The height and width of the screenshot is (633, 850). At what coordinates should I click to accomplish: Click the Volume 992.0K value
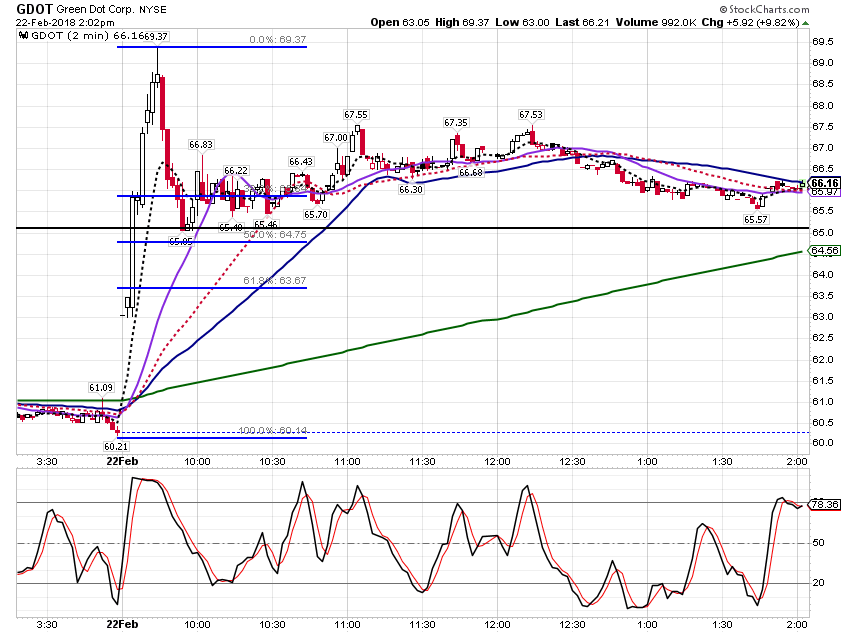(x=655, y=22)
